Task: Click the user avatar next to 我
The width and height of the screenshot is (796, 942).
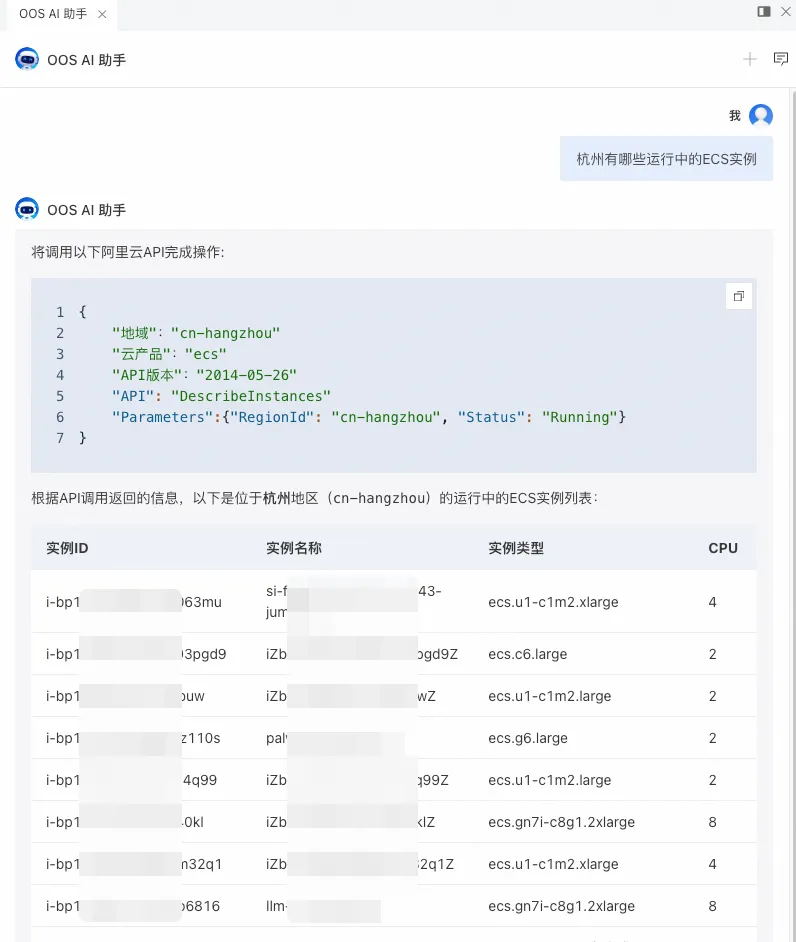Action: point(761,115)
